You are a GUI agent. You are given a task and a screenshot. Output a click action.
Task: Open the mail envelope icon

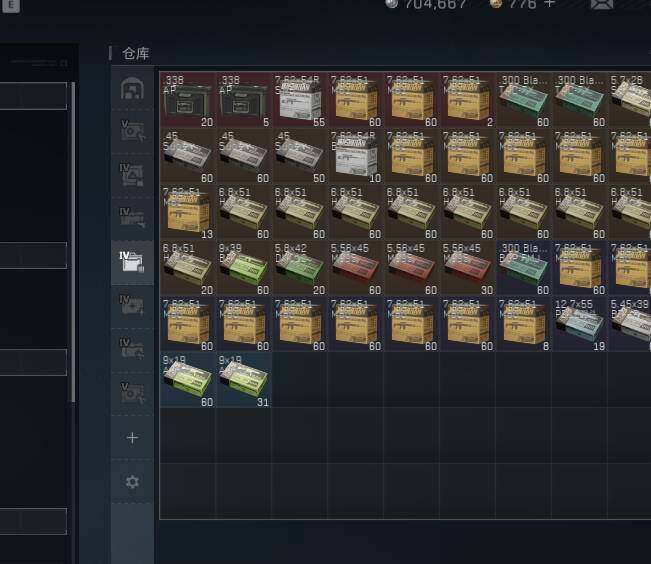(602, 4)
